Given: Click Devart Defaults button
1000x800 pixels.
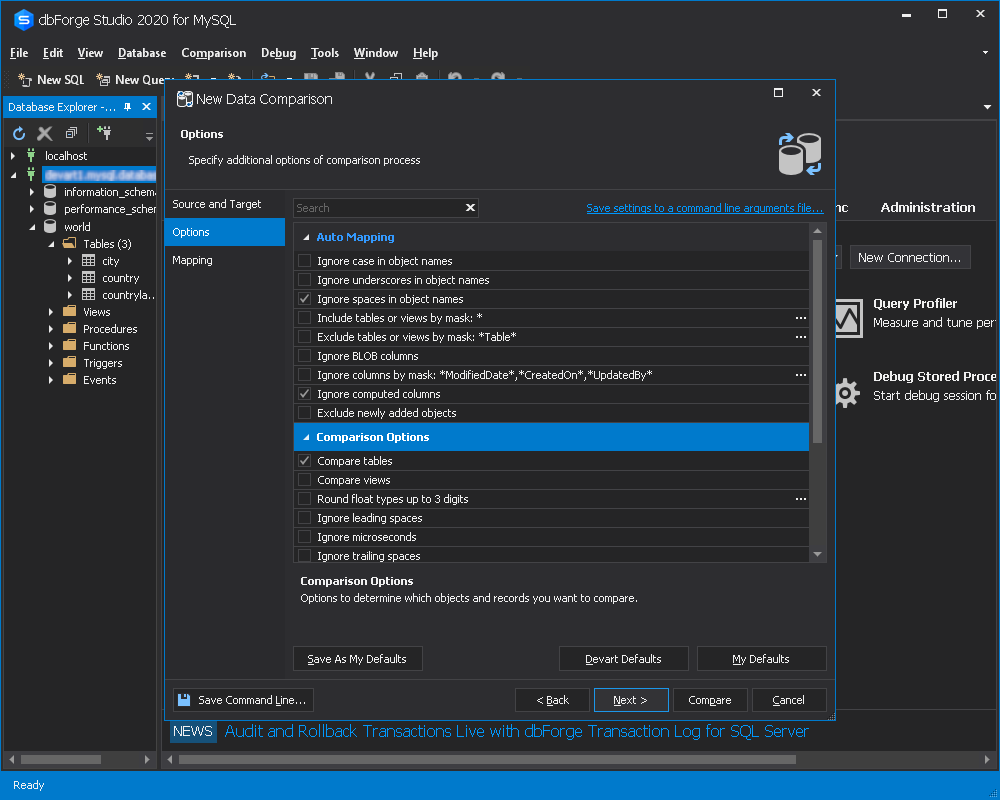Looking at the screenshot, I should click(x=623, y=658).
